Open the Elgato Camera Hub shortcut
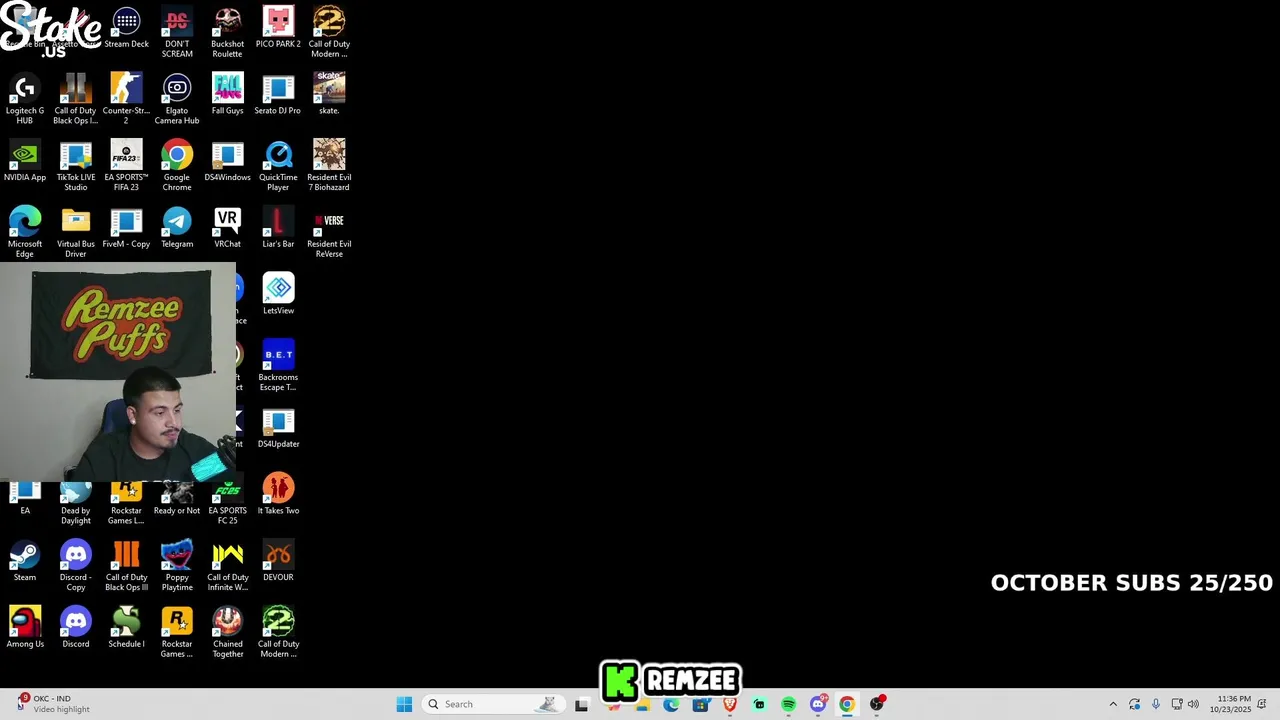 coord(177,99)
